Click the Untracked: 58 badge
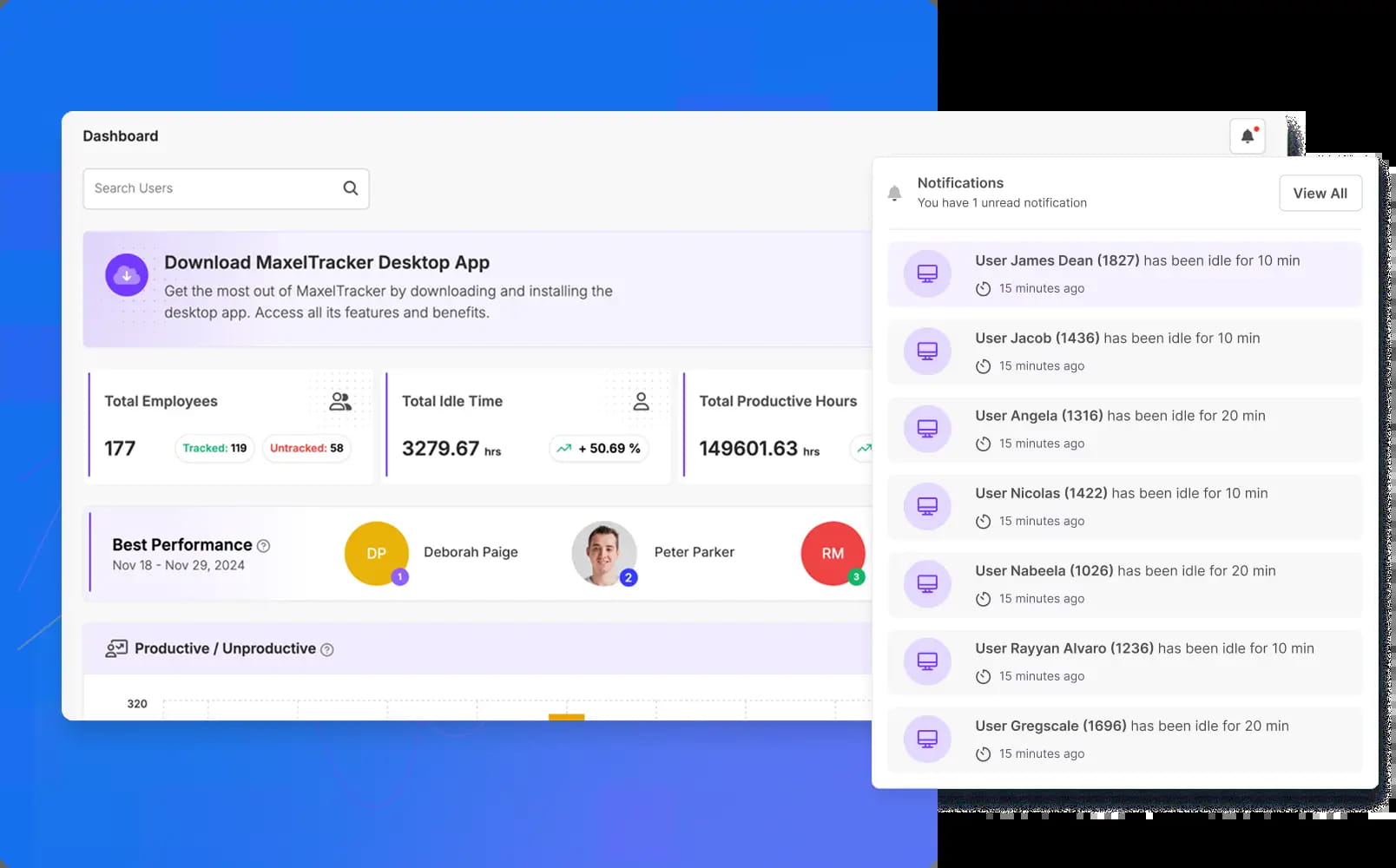This screenshot has height=868, width=1396. 306,448
